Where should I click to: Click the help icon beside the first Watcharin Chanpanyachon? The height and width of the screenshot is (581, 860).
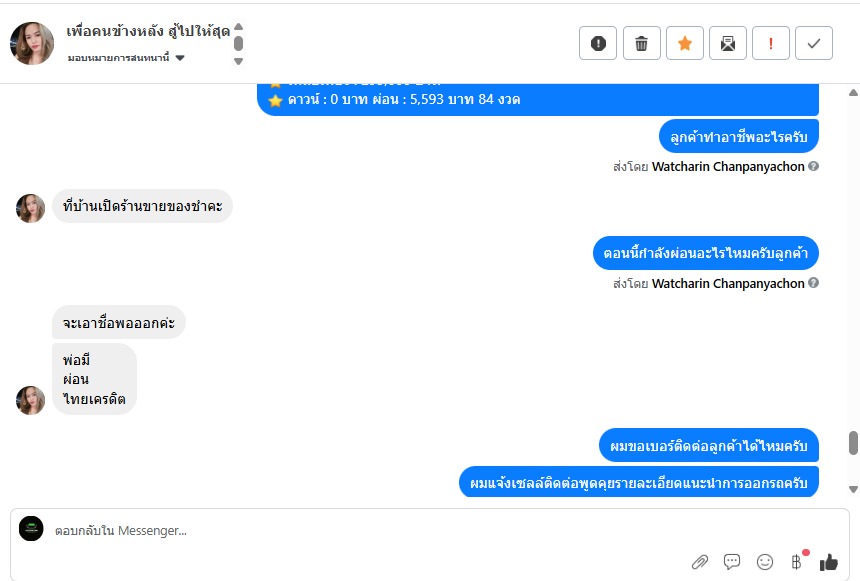[813, 166]
